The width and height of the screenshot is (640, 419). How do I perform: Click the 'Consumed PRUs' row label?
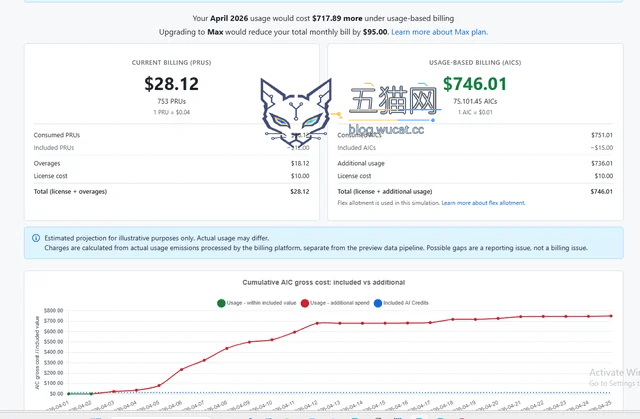[57, 135]
